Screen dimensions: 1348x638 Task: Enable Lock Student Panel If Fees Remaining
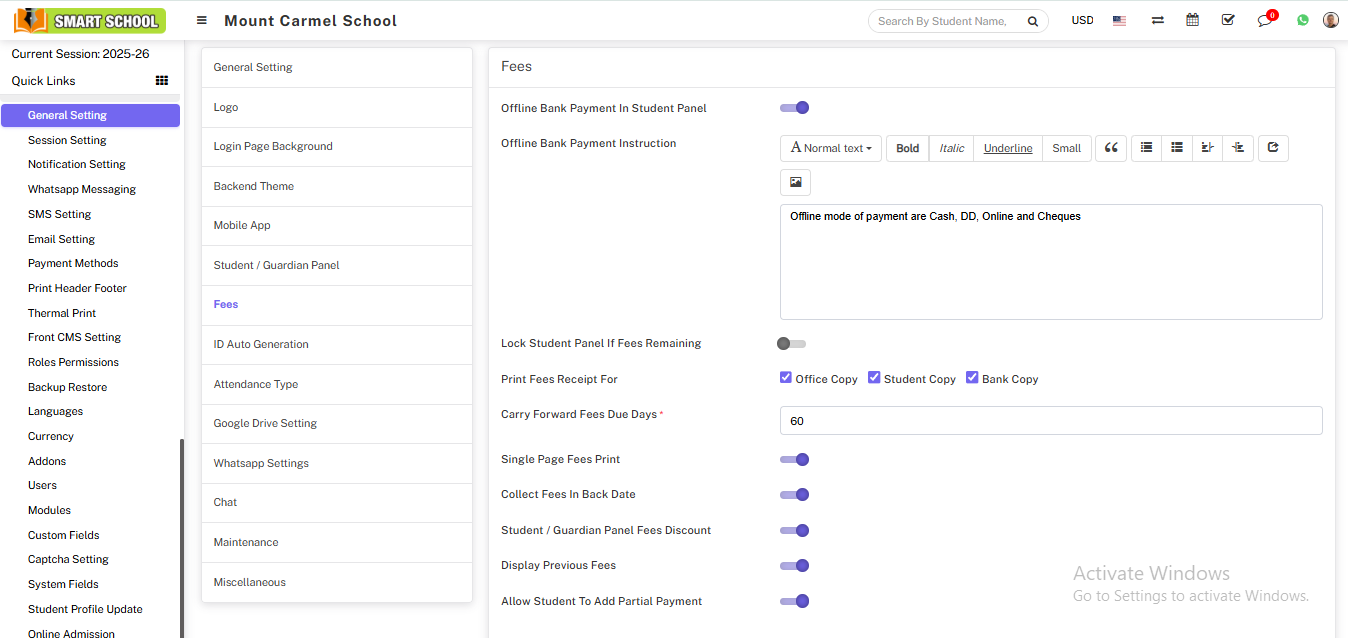click(791, 344)
